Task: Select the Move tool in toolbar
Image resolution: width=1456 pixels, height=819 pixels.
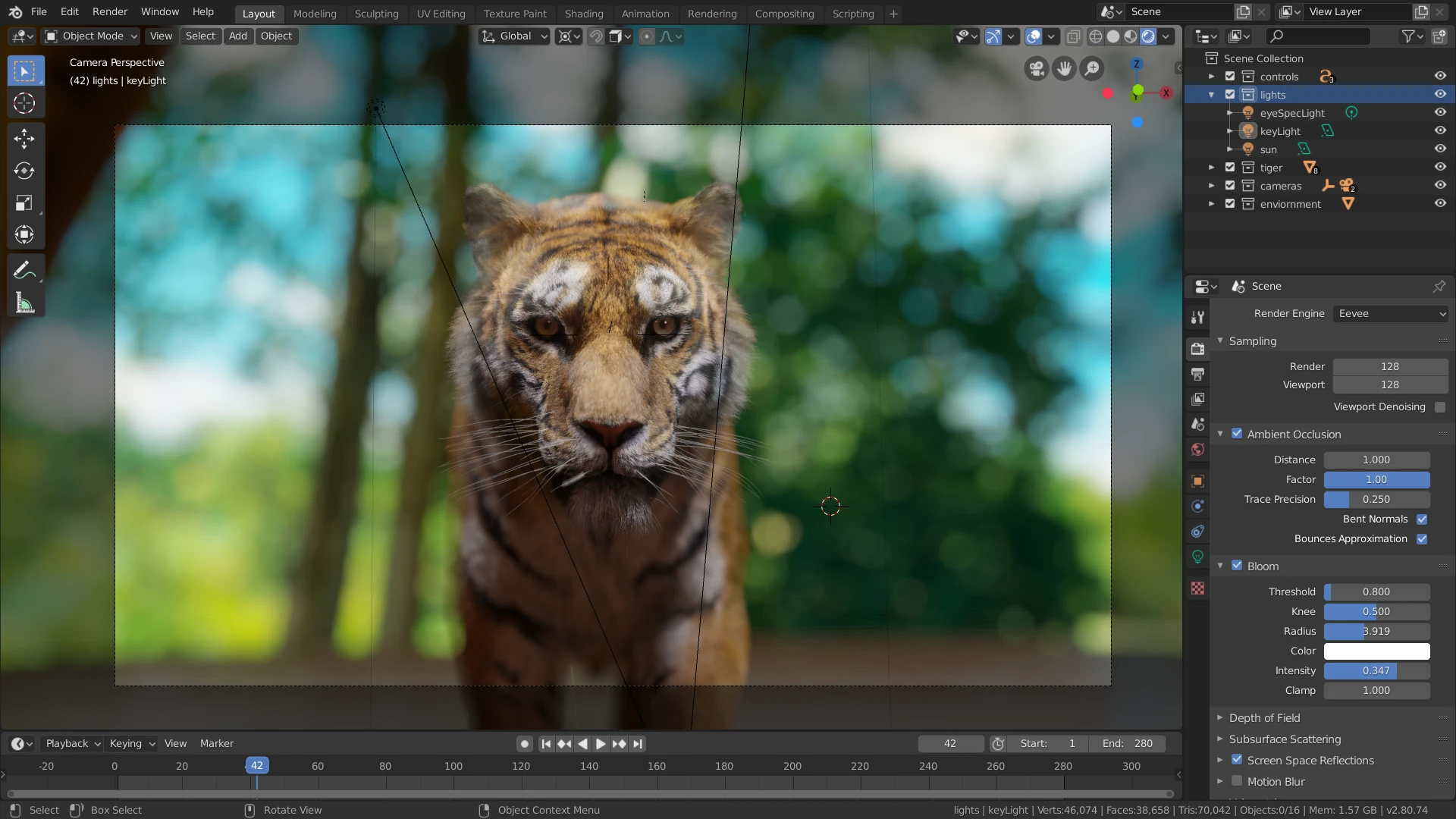Action: pos(24,137)
